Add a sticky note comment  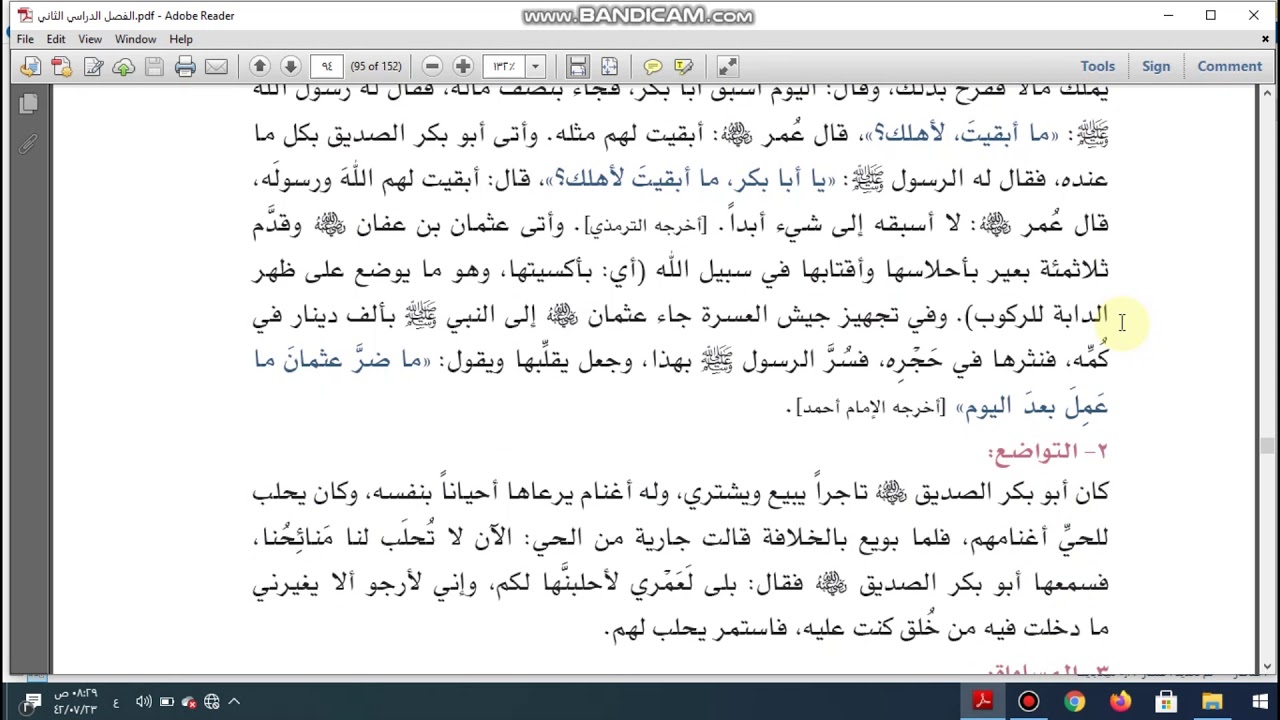(x=653, y=66)
